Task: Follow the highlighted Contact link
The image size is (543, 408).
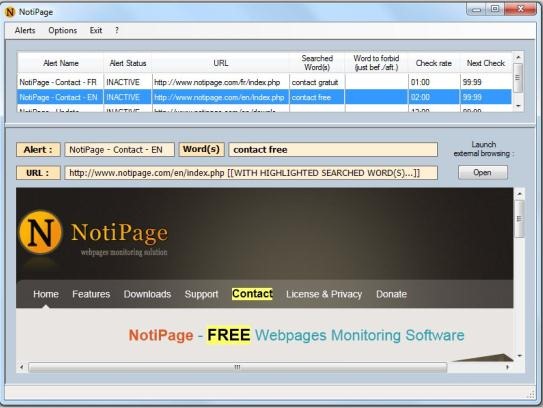Action: [252, 294]
